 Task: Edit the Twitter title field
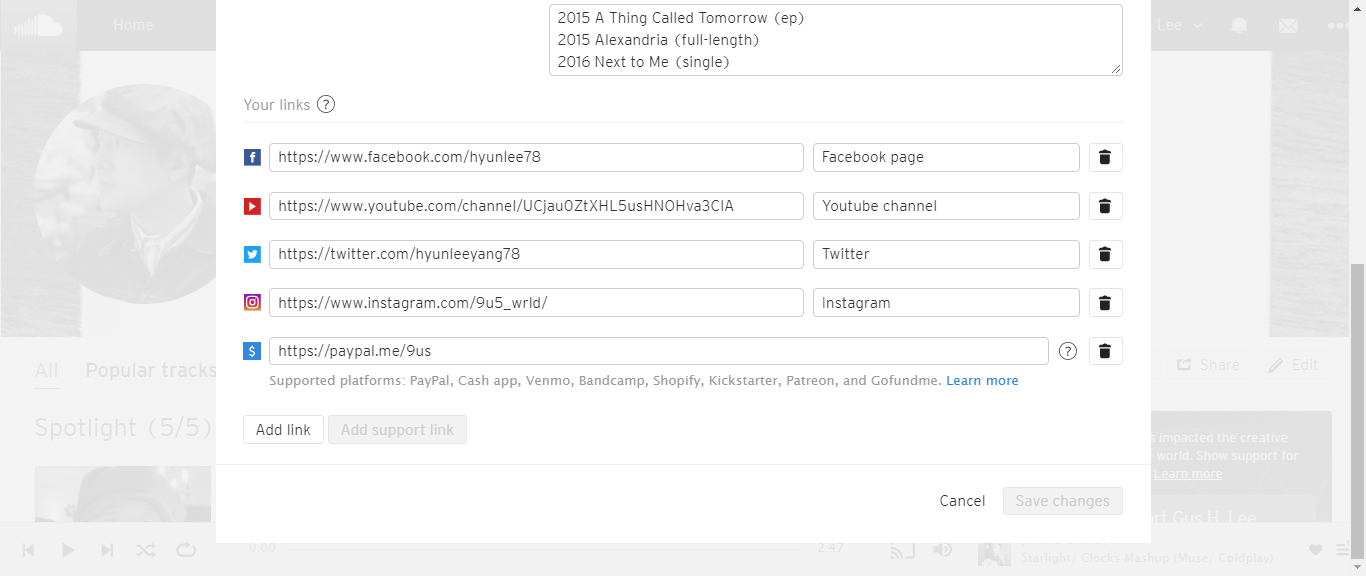[946, 254]
